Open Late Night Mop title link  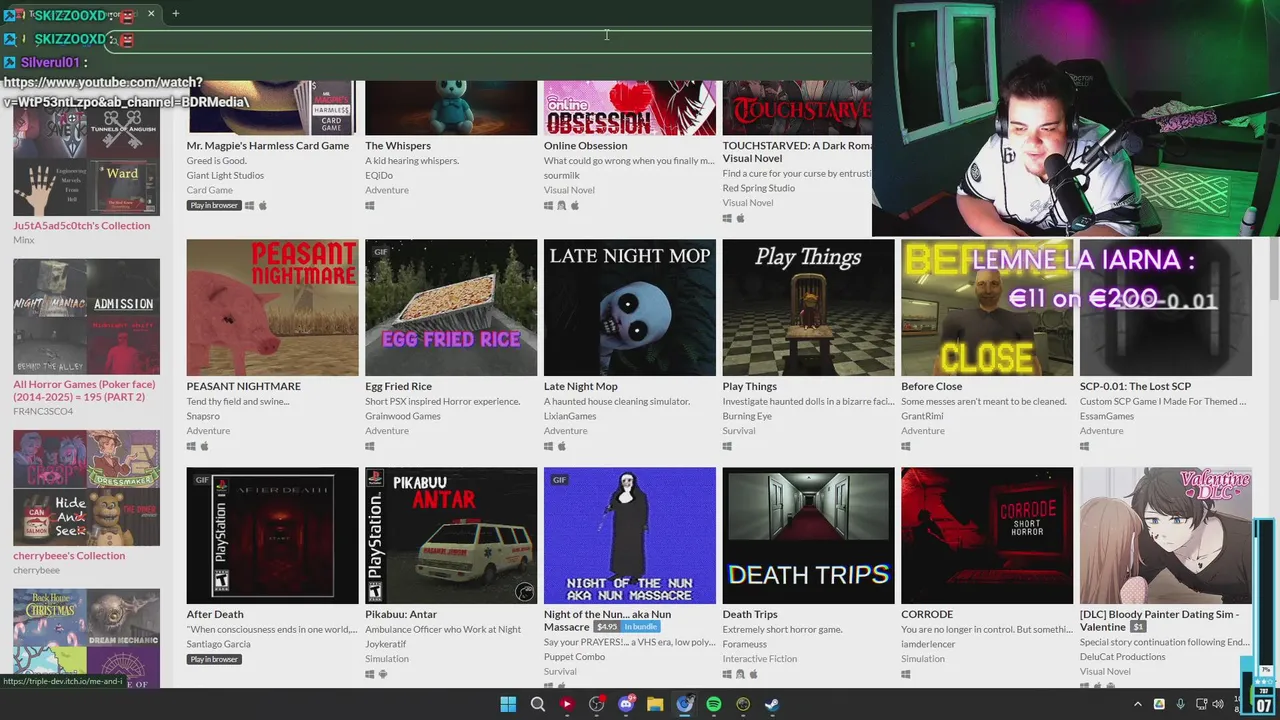pyautogui.click(x=580, y=386)
